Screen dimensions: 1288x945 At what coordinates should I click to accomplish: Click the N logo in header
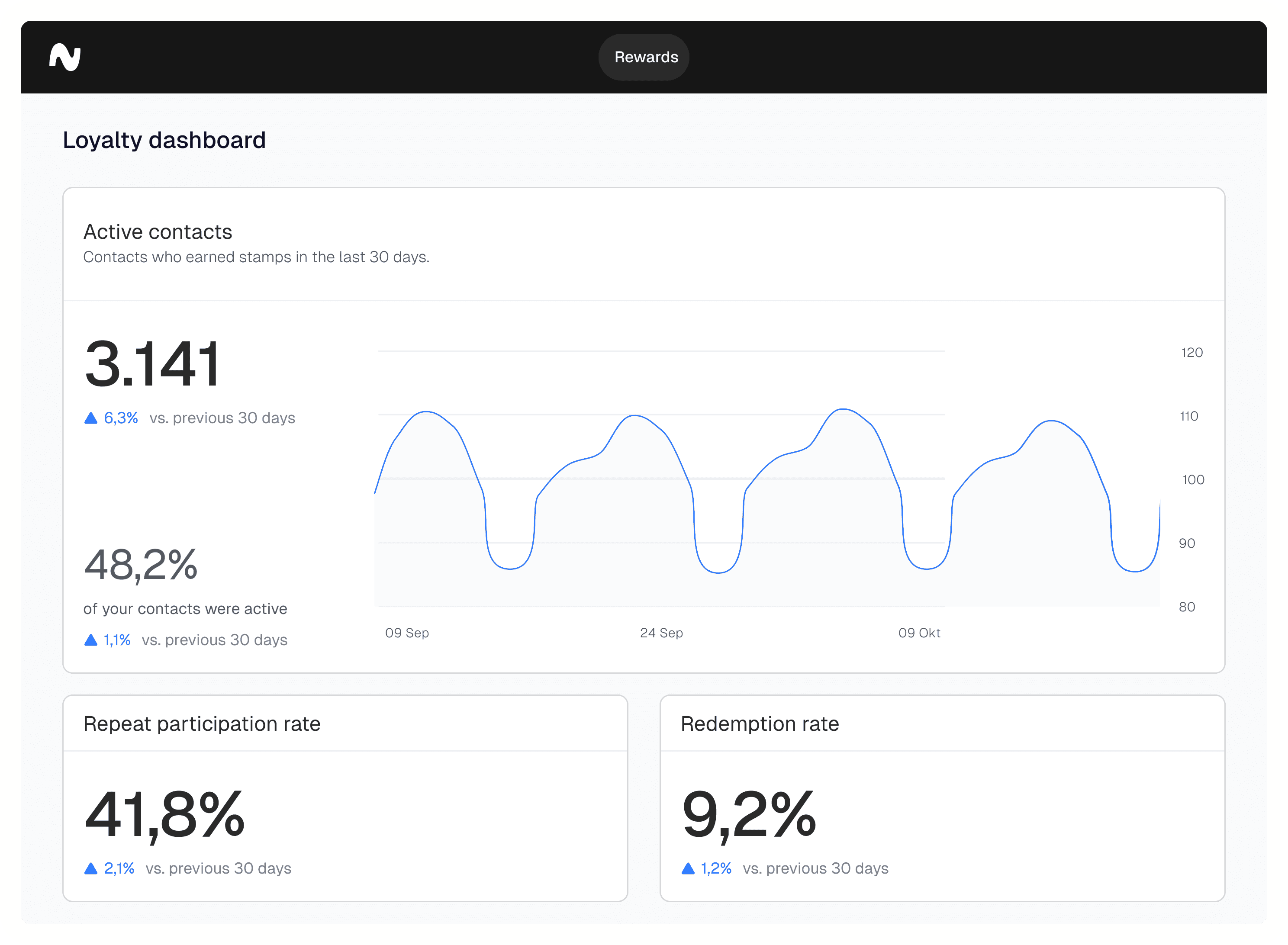[x=64, y=57]
